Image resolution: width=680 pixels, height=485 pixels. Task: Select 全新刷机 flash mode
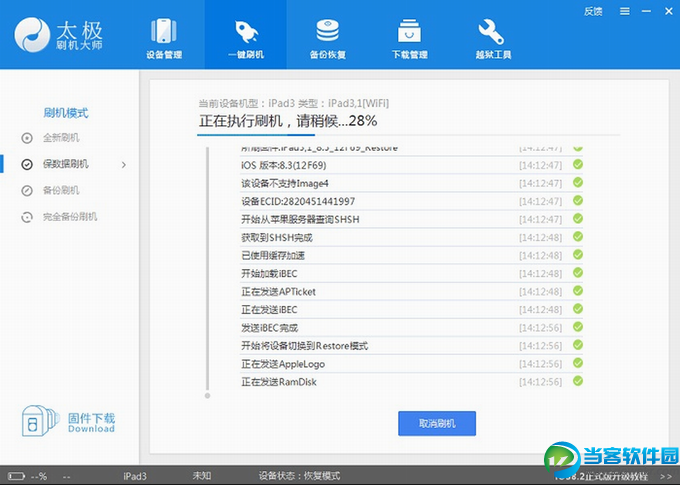[60, 138]
